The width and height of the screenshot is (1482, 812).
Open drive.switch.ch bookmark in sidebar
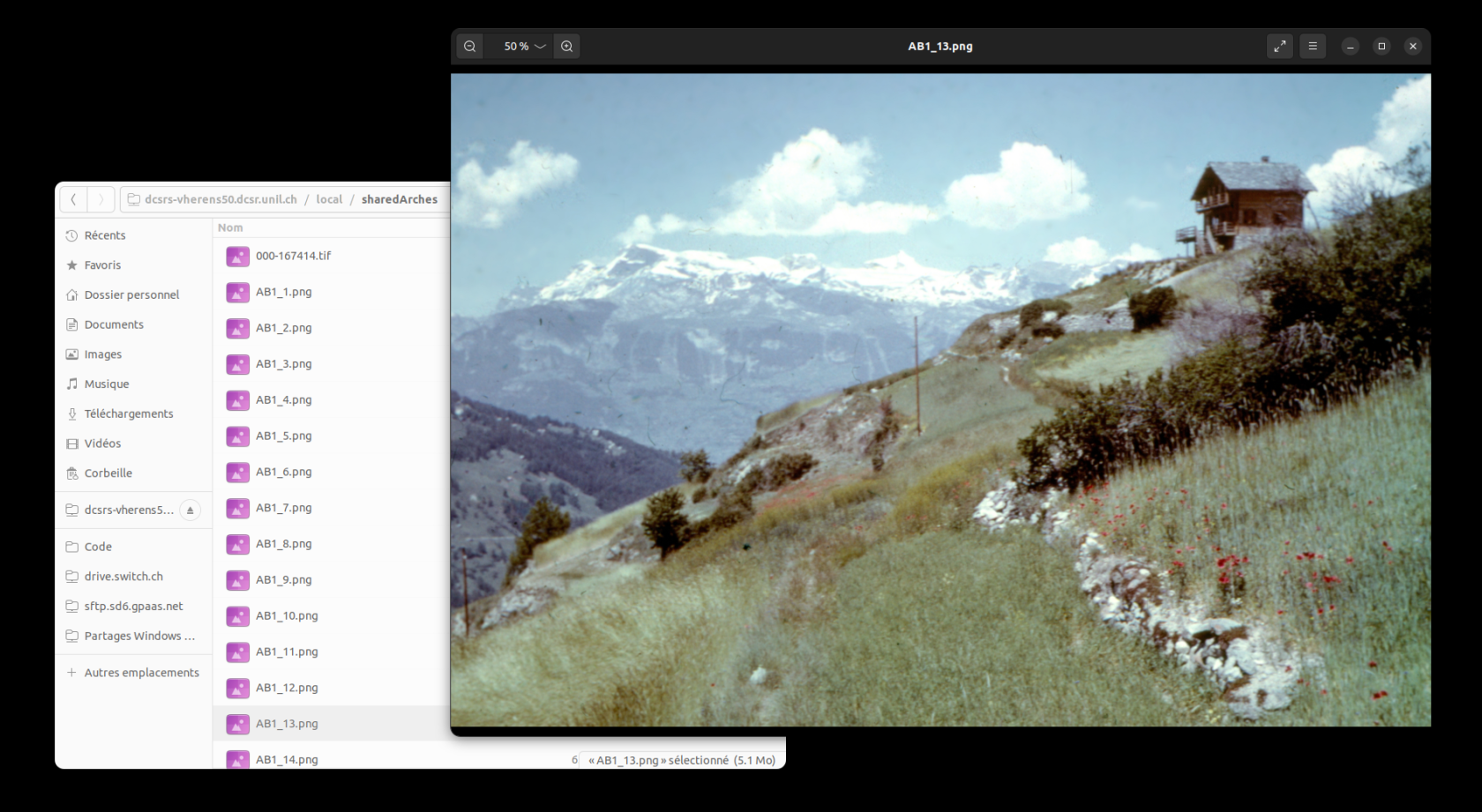pos(123,577)
